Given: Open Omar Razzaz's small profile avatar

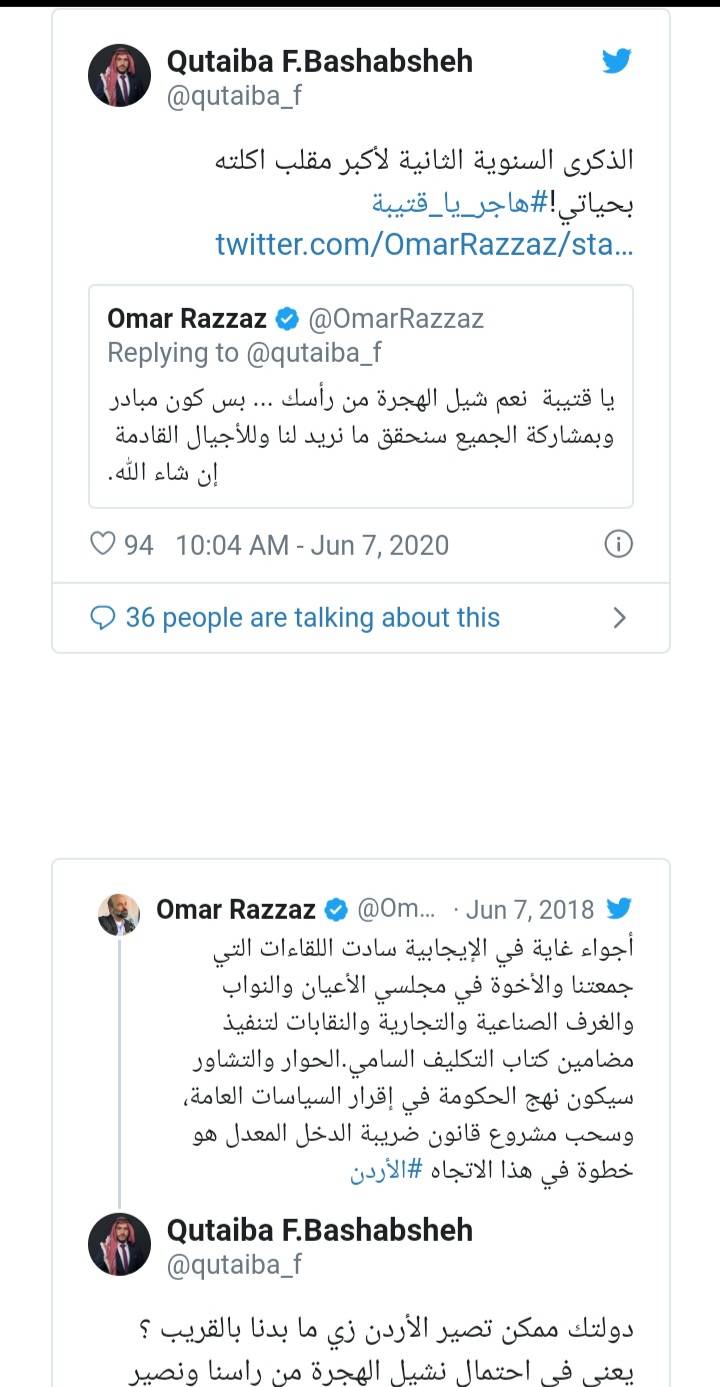Looking at the screenshot, I should pos(118,914).
